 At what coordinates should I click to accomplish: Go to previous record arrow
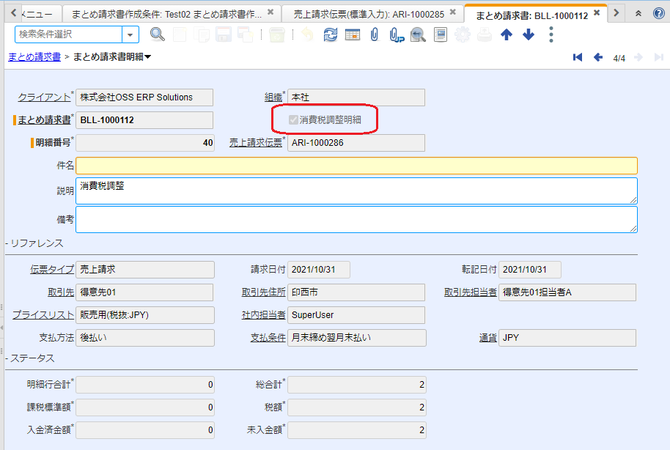tap(598, 57)
